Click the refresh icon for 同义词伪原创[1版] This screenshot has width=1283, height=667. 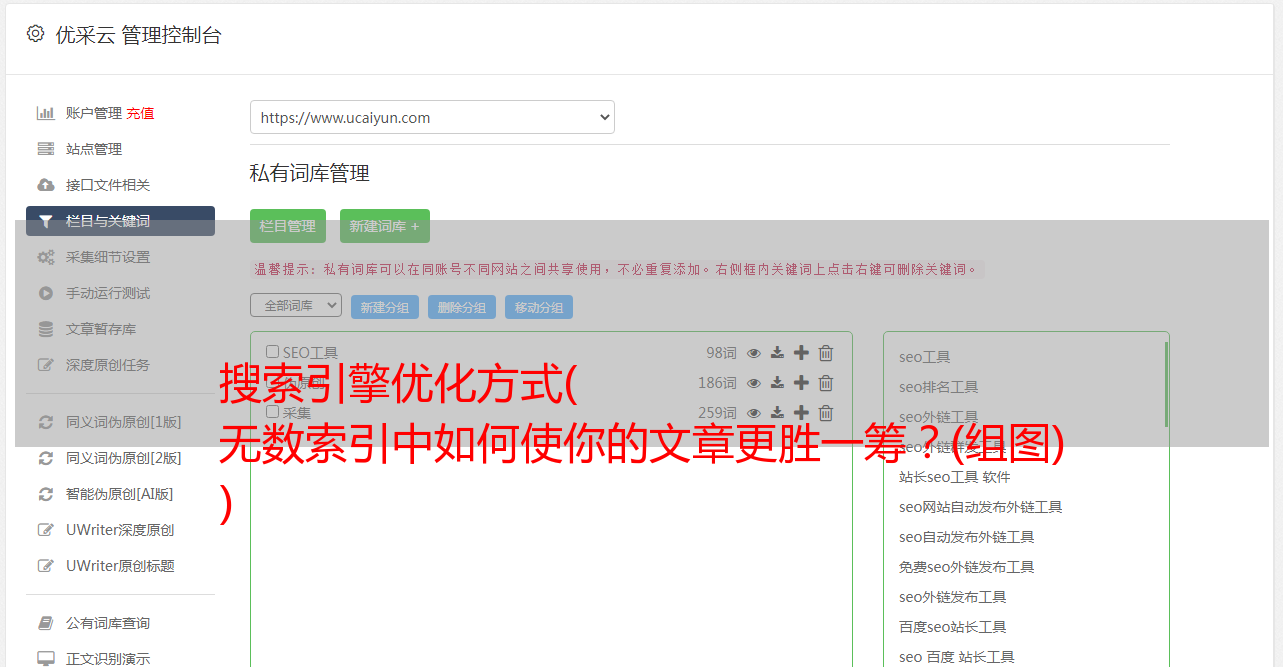click(45, 422)
